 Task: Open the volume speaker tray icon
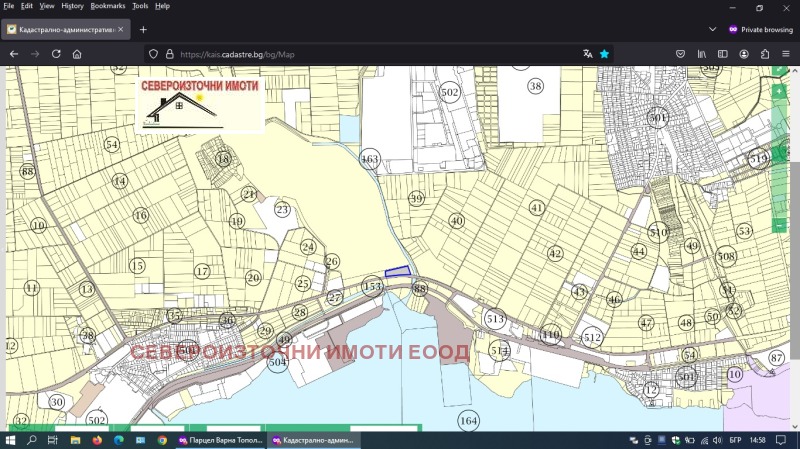click(x=717, y=440)
